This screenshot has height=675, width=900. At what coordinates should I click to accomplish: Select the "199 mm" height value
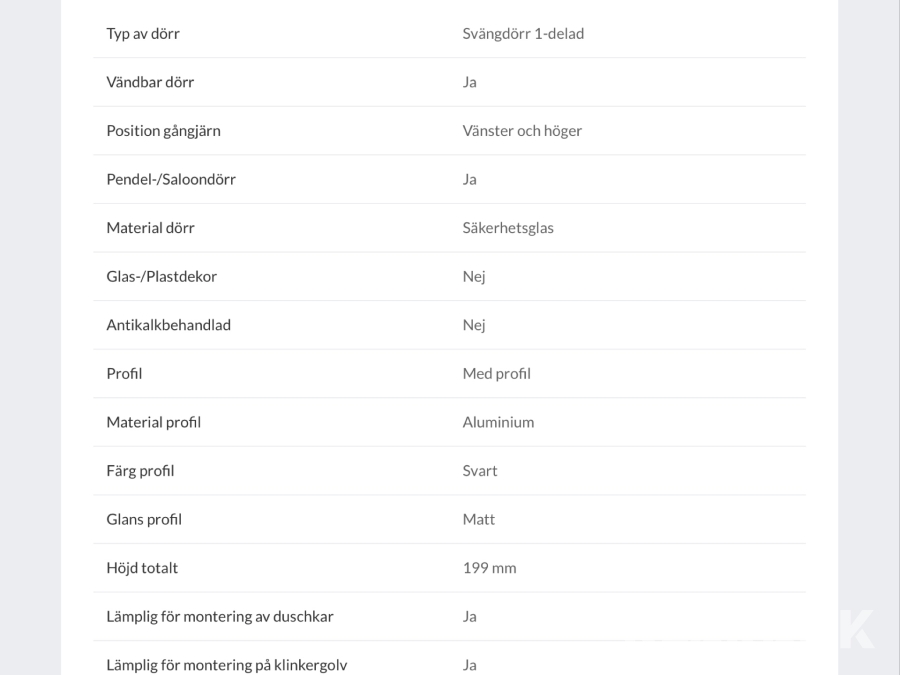(489, 568)
